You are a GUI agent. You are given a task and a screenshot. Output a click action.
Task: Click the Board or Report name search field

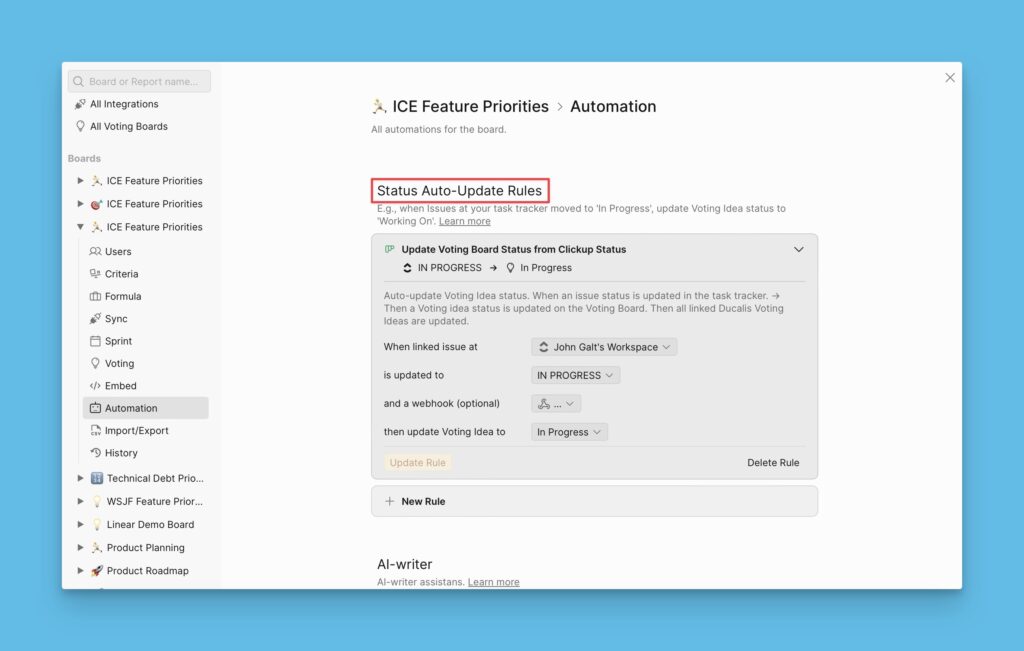139,80
